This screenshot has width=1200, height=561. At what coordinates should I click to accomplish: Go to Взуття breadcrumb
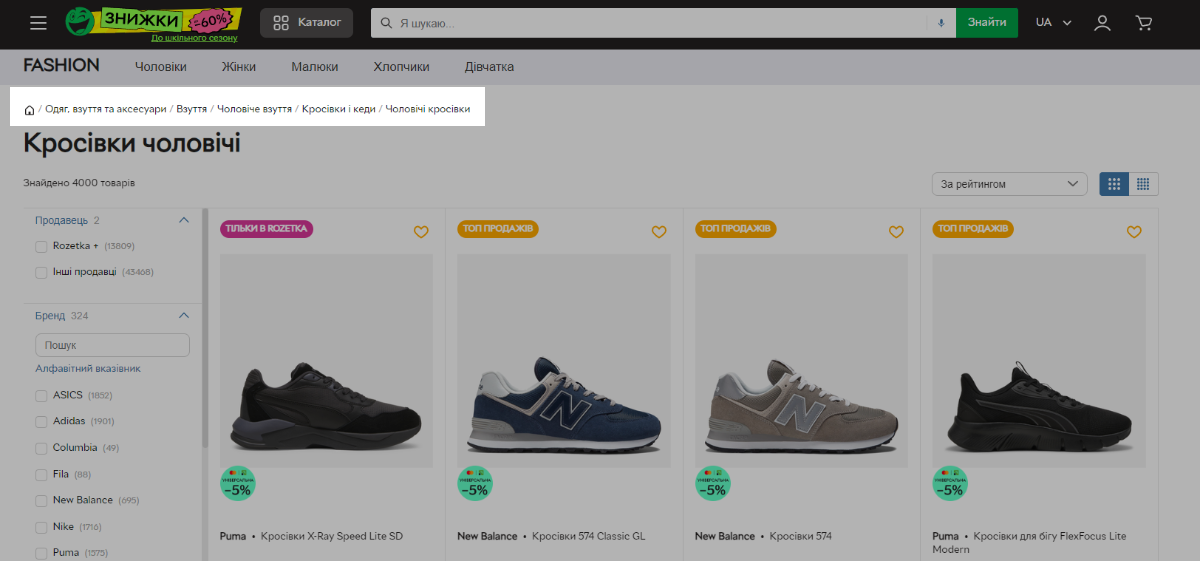192,109
